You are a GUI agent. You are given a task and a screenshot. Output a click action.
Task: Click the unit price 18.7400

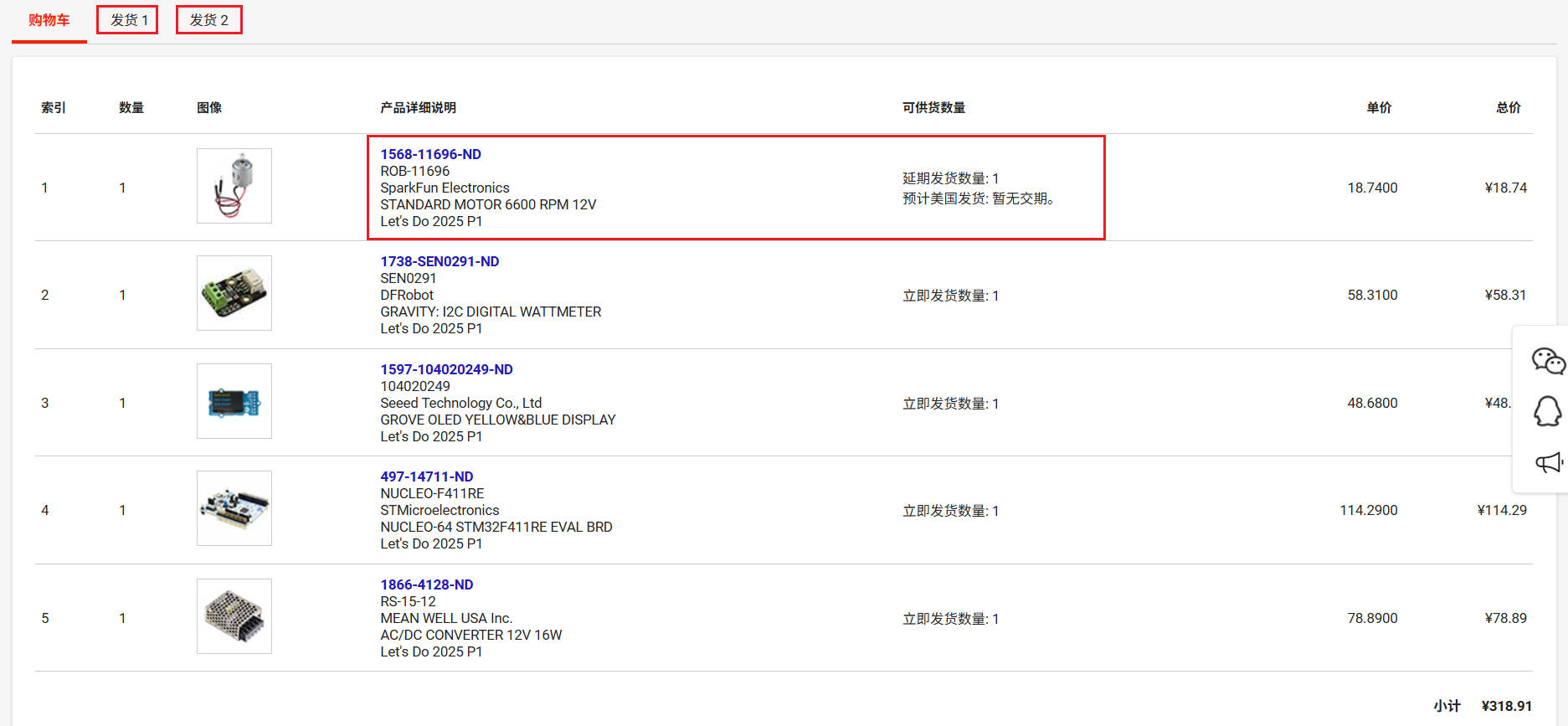(x=1372, y=188)
